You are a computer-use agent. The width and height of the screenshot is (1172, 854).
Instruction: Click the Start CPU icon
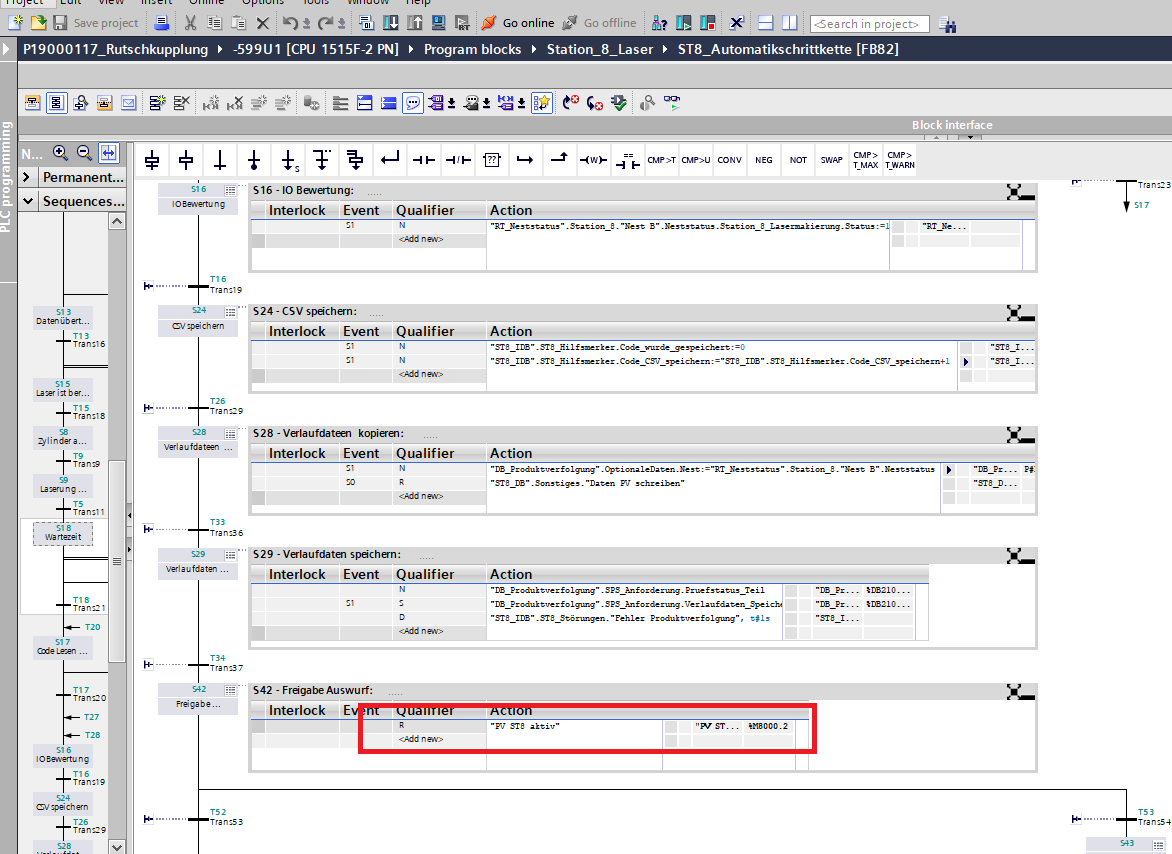[683, 22]
